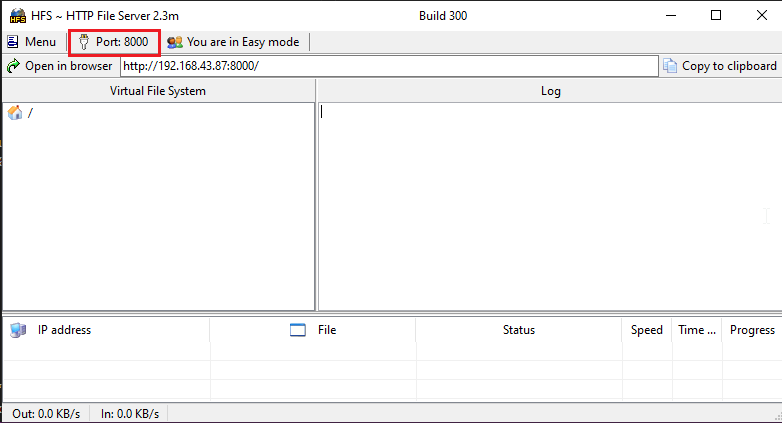Click the users icon beside Easy mode
The width and height of the screenshot is (782, 423).
tap(175, 42)
